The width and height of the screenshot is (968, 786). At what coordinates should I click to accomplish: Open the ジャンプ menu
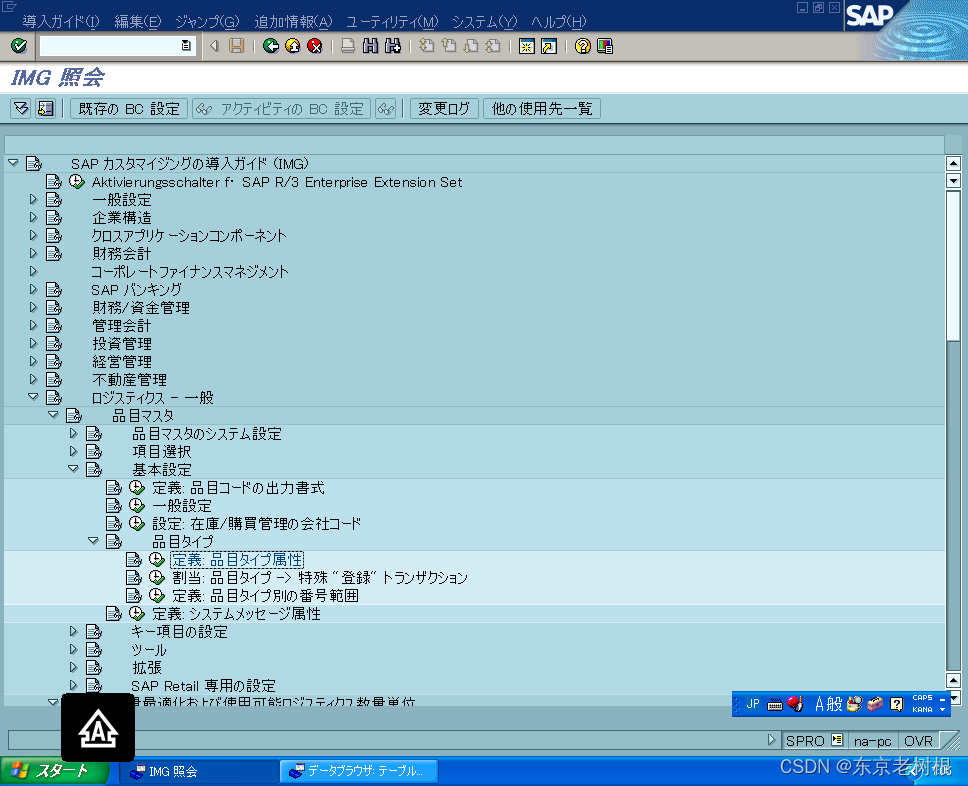tap(207, 22)
